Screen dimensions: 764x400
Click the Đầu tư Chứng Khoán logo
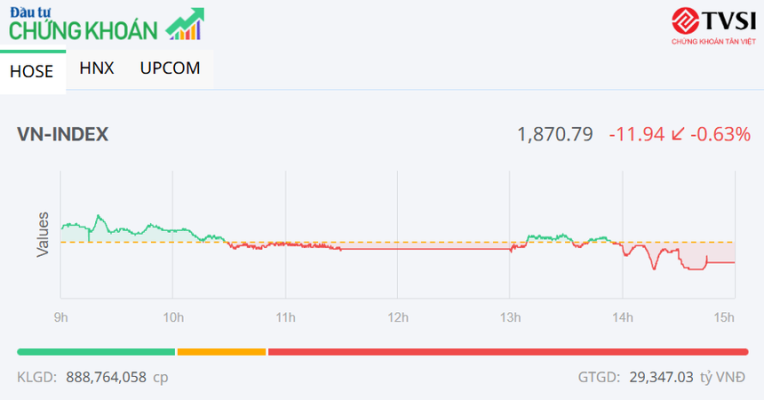click(x=83, y=24)
